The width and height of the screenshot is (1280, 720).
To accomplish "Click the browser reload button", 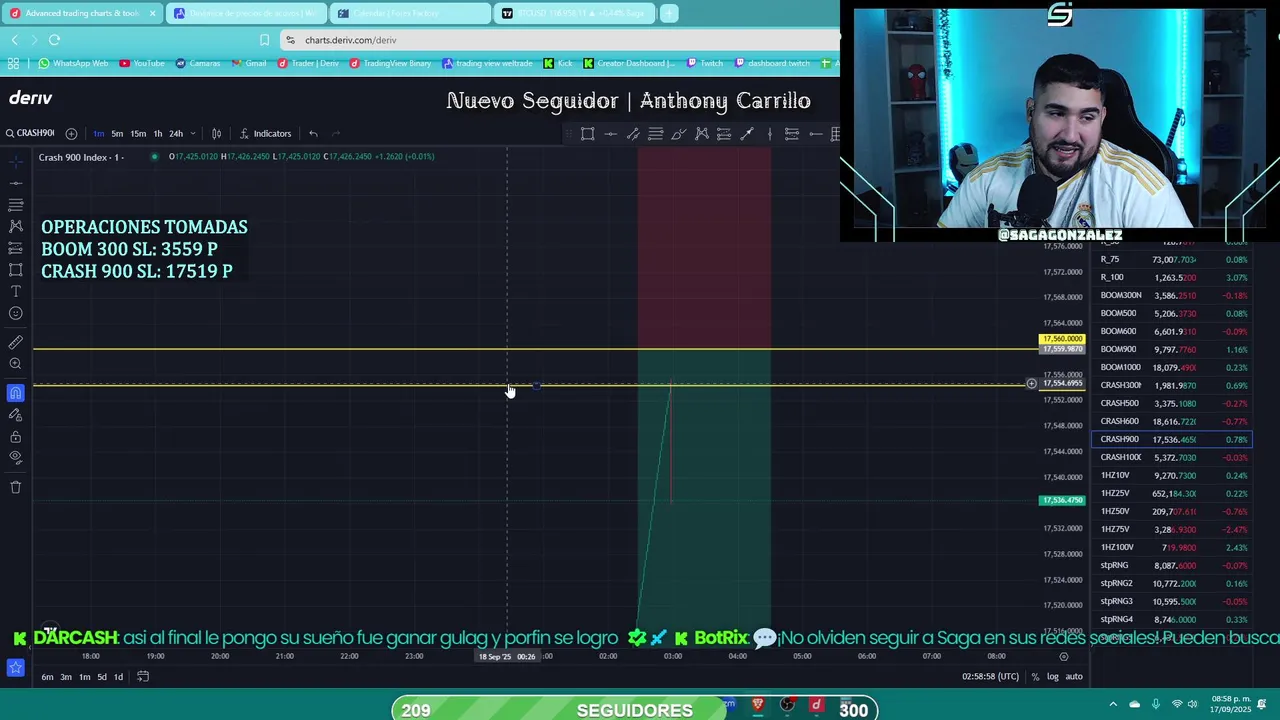I will (x=54, y=40).
